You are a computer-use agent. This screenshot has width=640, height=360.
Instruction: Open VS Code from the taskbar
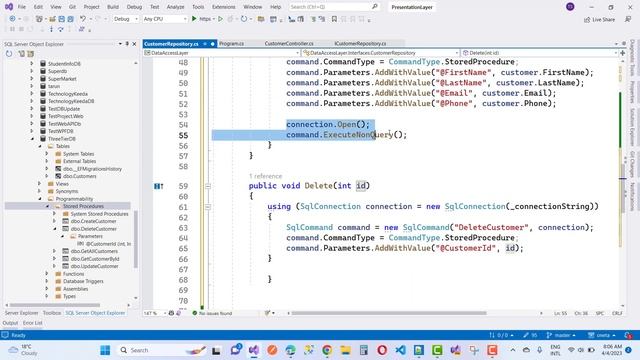[x=400, y=350]
